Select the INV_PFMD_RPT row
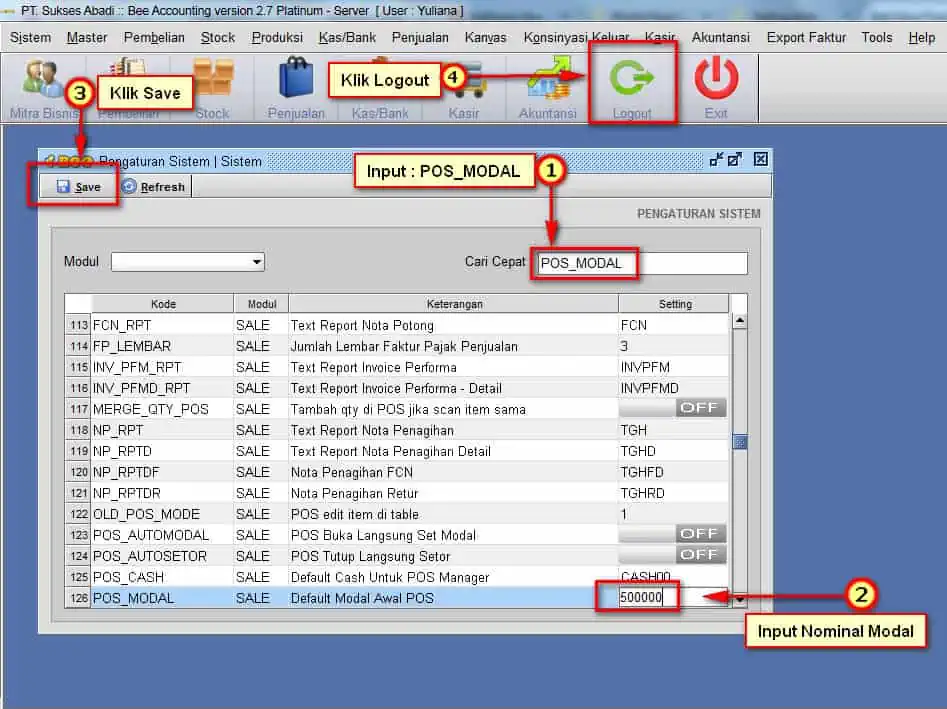The height and width of the screenshot is (709, 947). pos(397,388)
